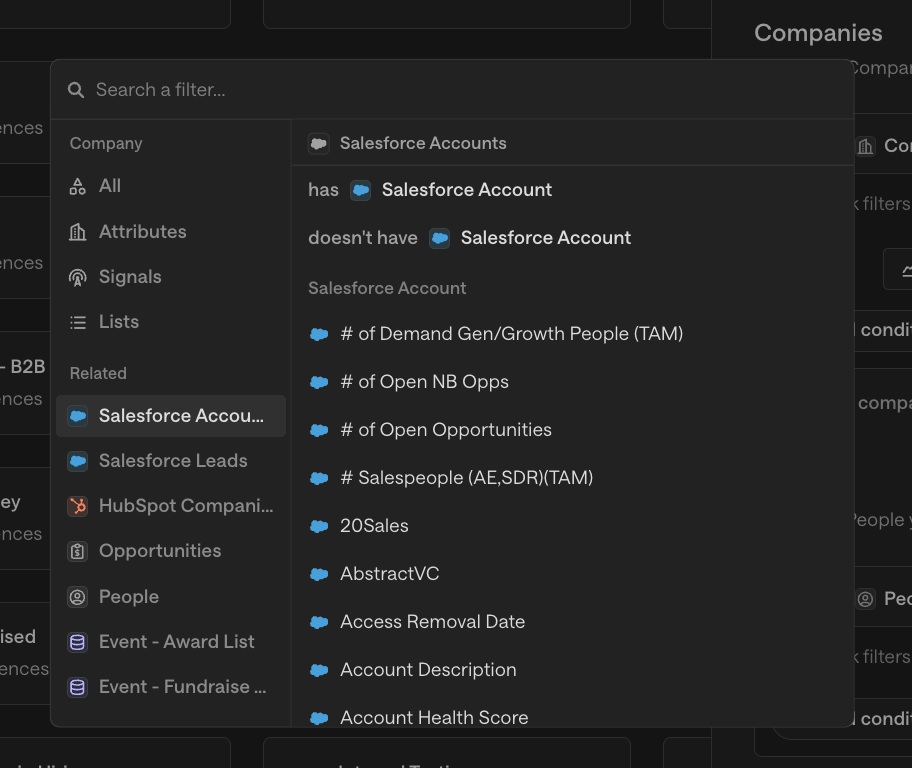Click the Attributes building icon
Viewport: 912px width, 768px height.
[x=77, y=232]
